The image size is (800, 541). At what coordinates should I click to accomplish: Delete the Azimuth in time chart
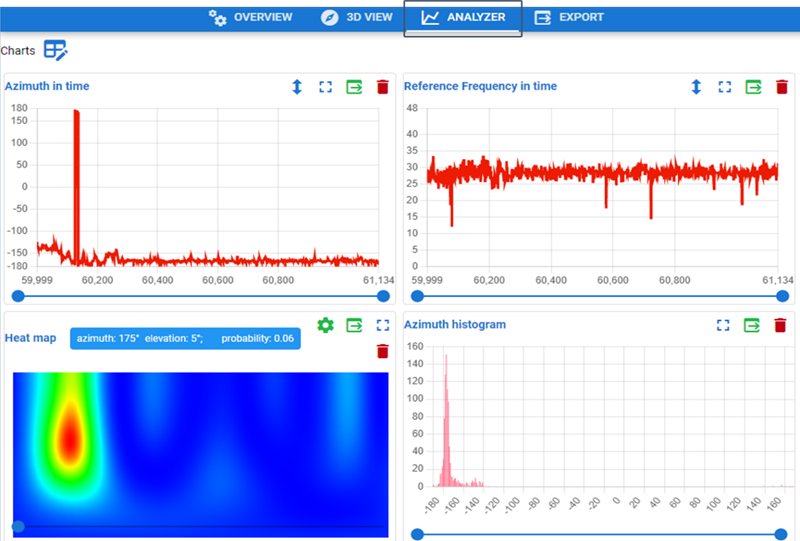(382, 87)
